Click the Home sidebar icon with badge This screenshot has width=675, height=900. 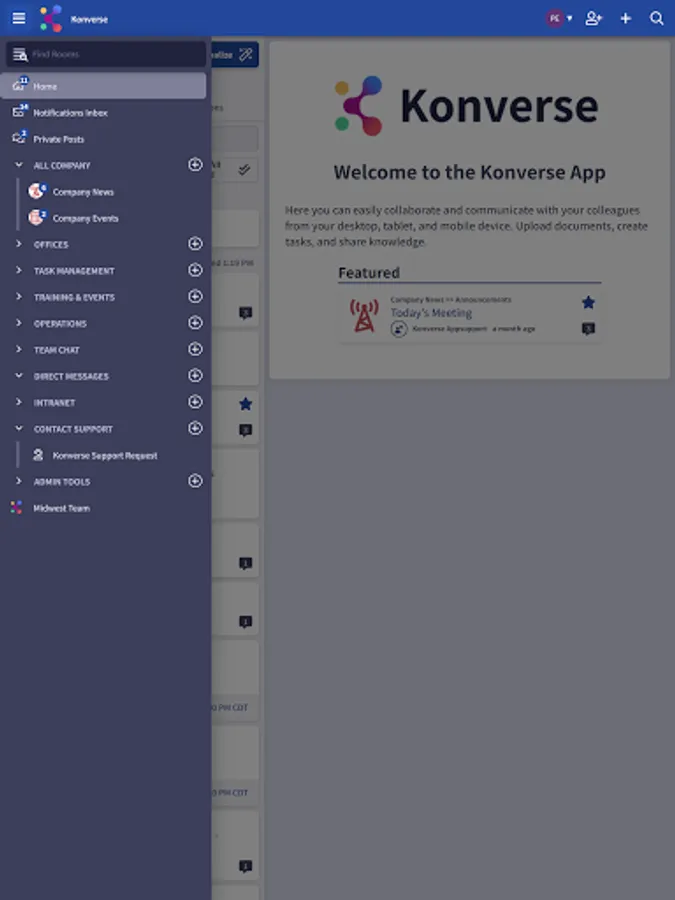tap(20, 84)
